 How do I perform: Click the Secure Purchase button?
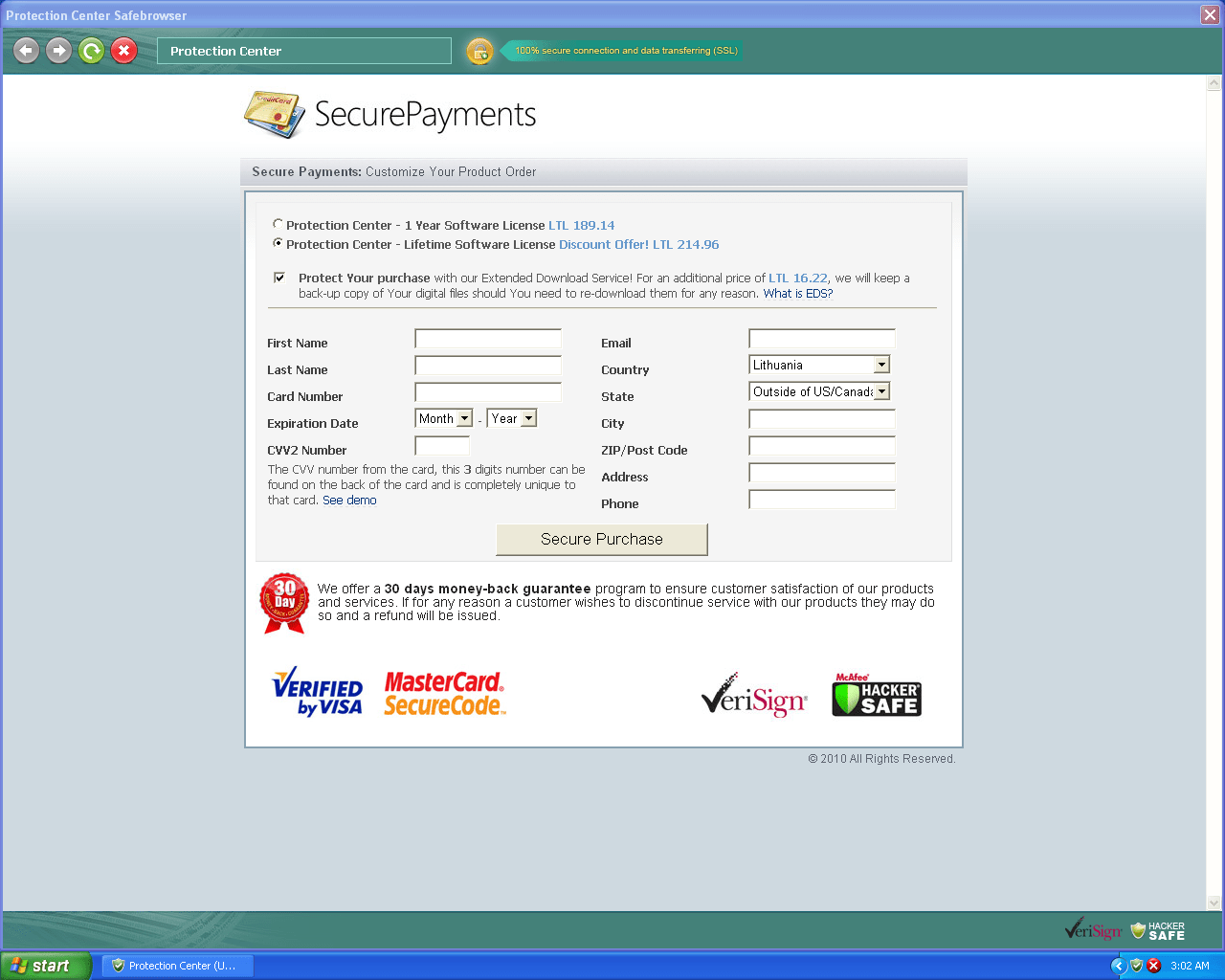(601, 539)
